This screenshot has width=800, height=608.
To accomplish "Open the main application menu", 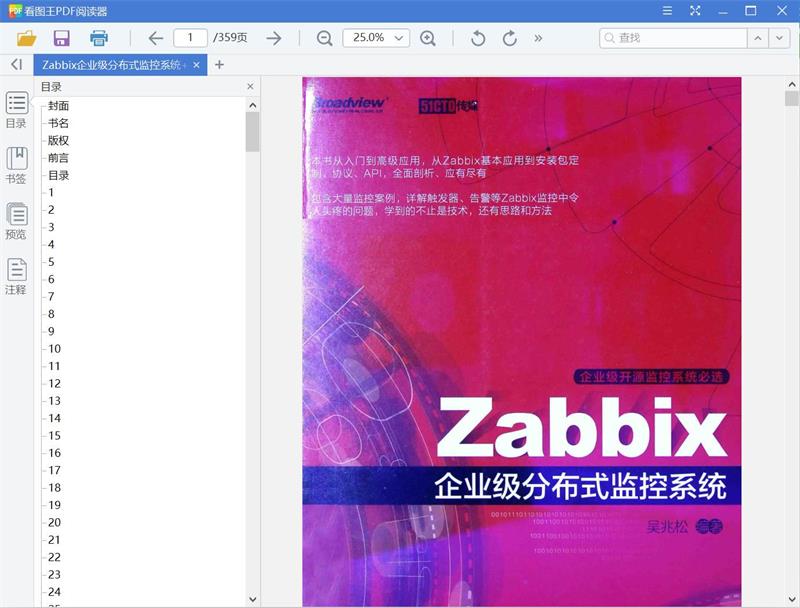I will tap(666, 12).
